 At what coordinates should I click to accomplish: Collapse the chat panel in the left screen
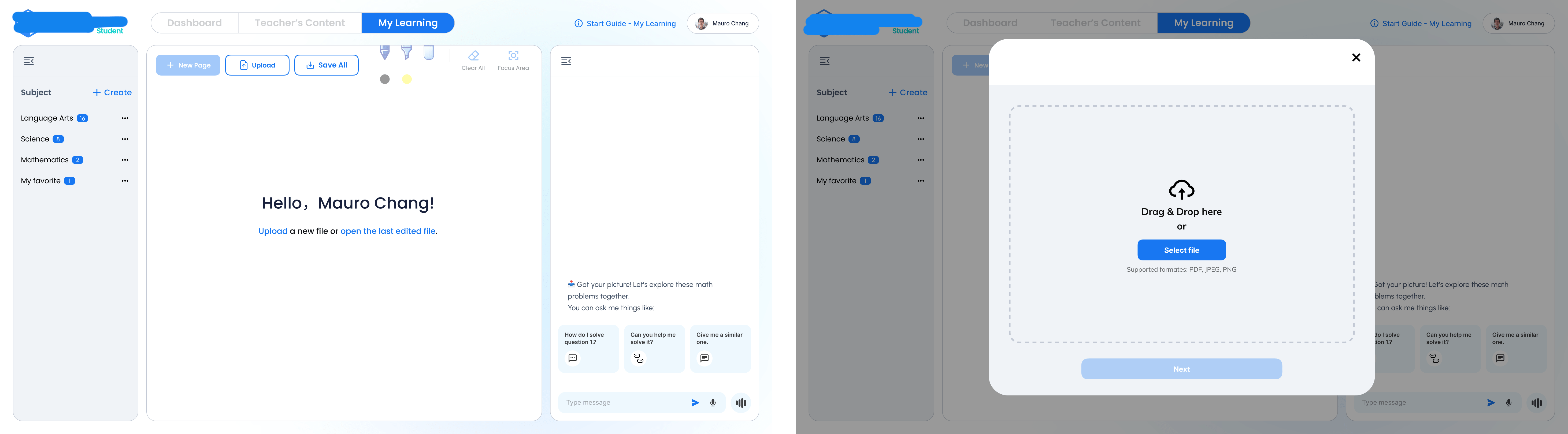566,61
